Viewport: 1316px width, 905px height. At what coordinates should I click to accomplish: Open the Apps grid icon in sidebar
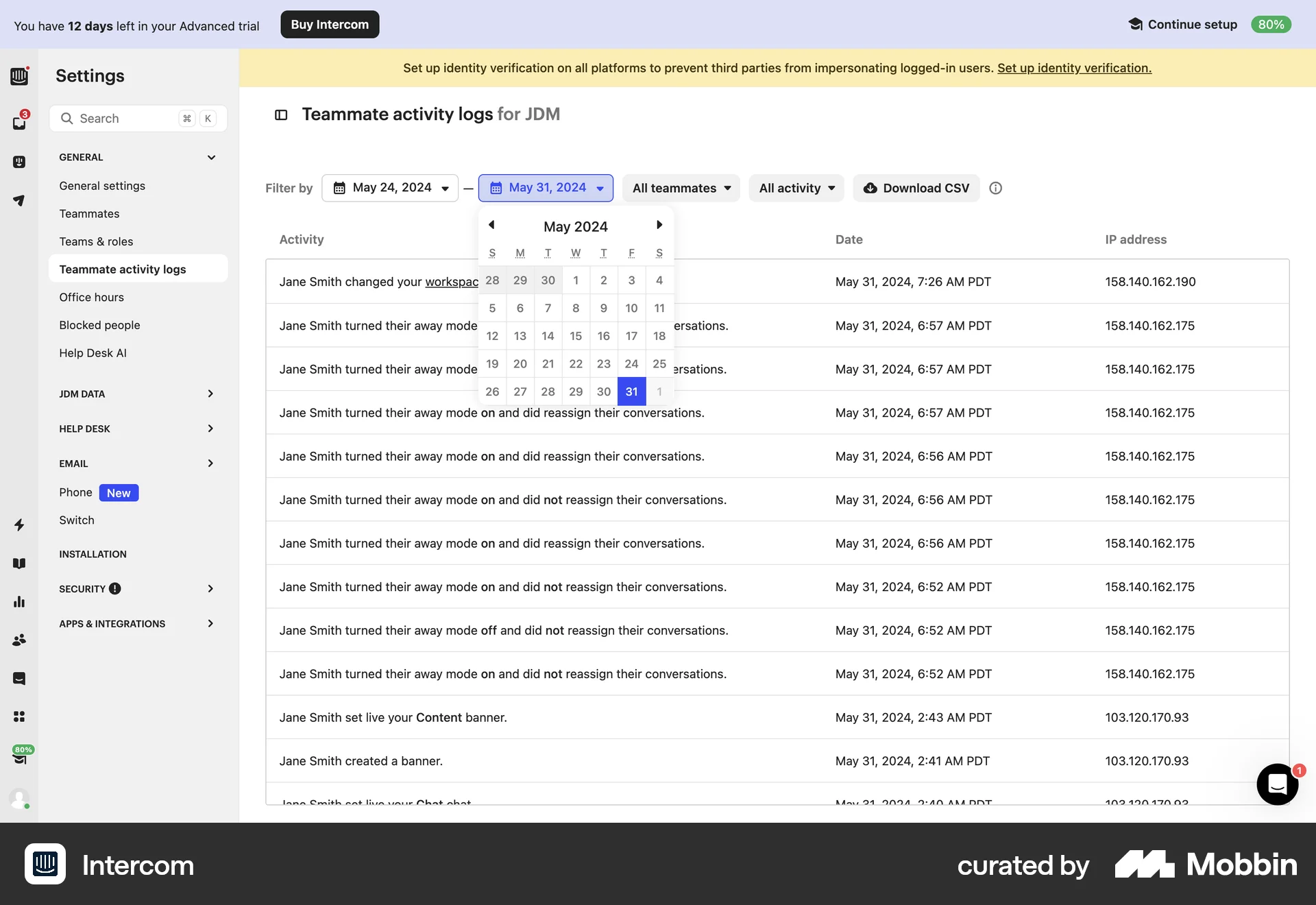(x=19, y=716)
